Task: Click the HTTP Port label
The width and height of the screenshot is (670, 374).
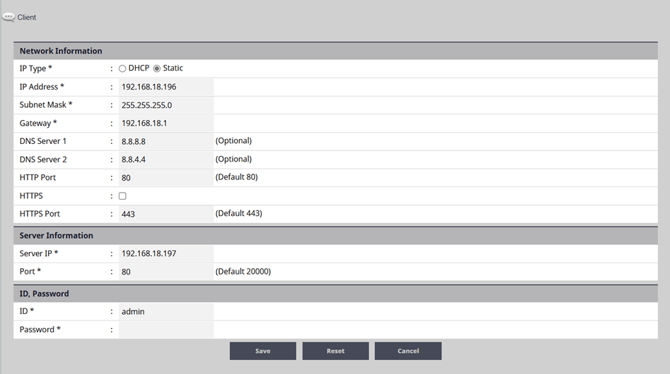Action: pos(38,177)
